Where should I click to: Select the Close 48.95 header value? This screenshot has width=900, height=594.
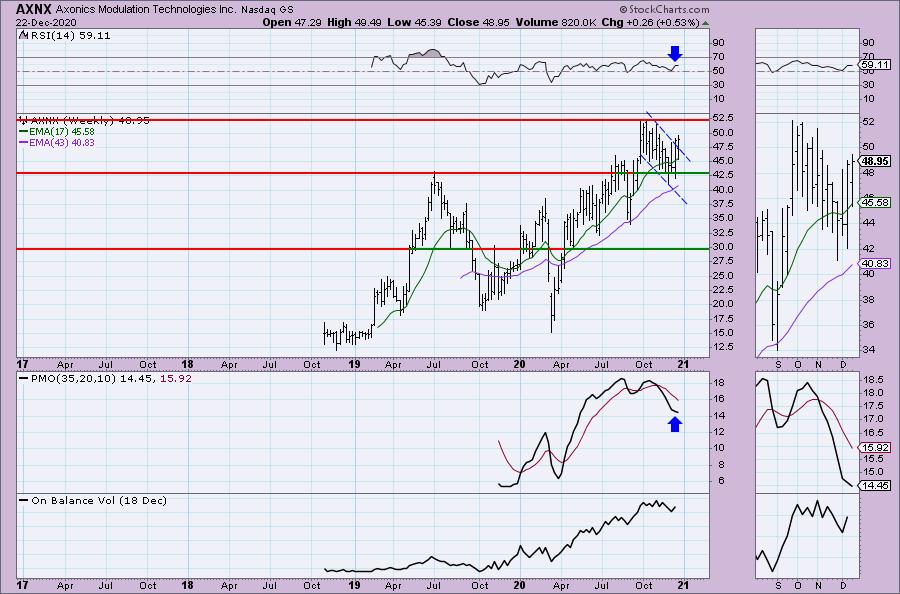point(479,22)
